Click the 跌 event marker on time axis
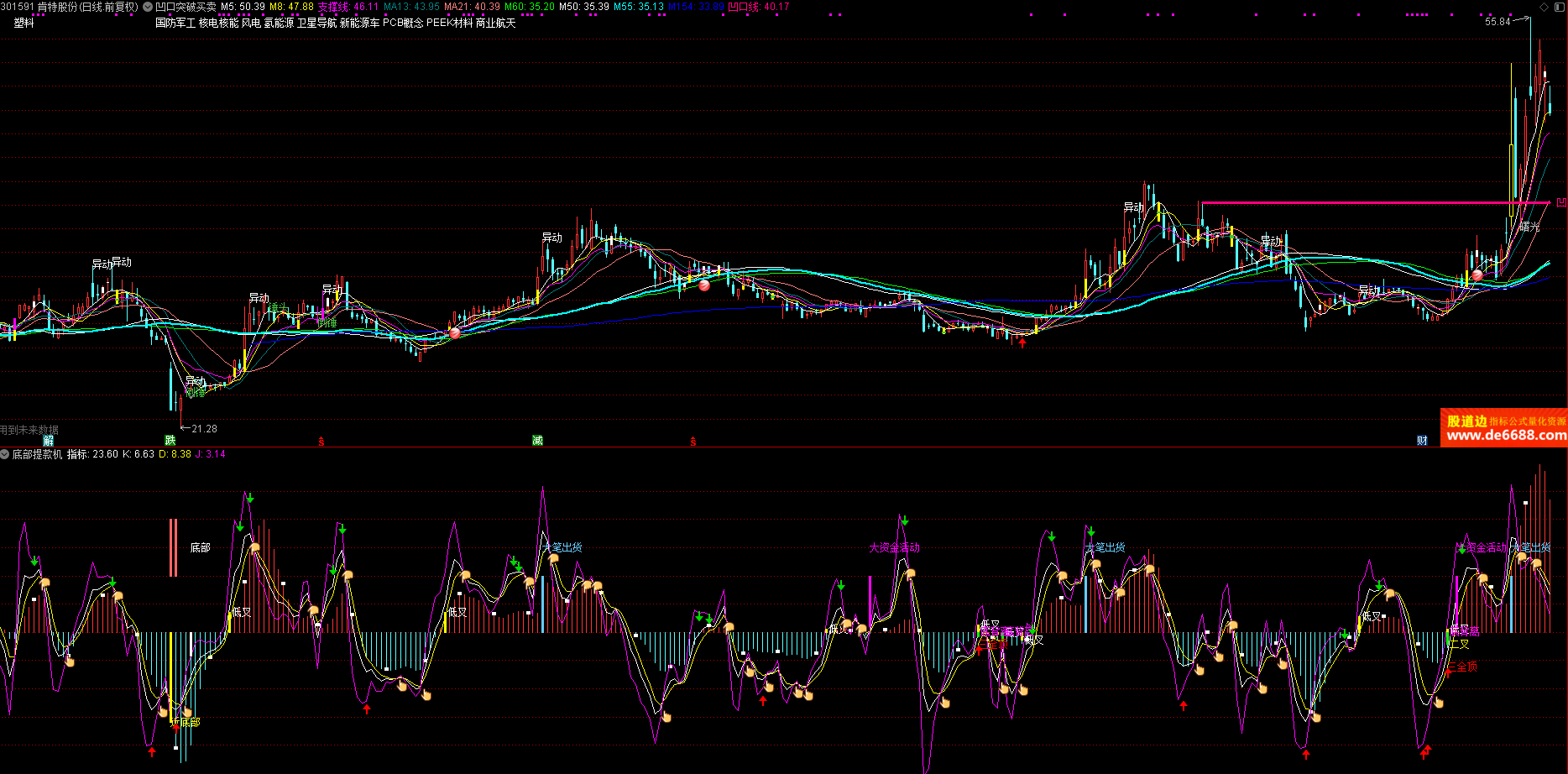Viewport: 1568px width, 774px height. 170,441
